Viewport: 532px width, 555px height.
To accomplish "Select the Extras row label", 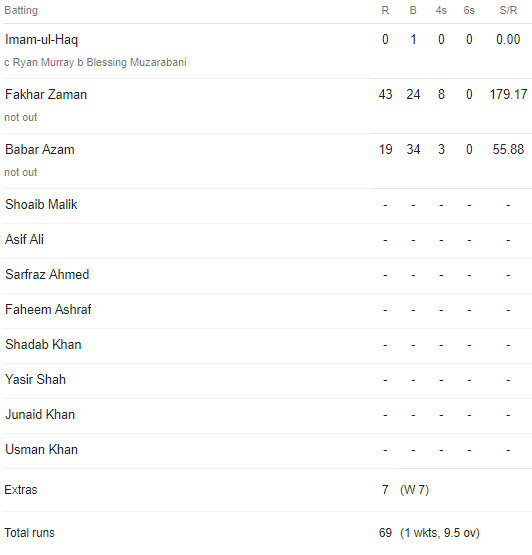I will tap(21, 490).
